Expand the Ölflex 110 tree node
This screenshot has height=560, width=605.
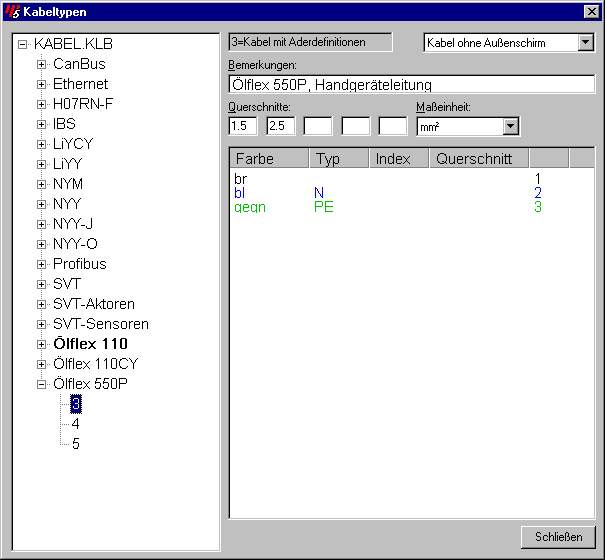tap(41, 344)
